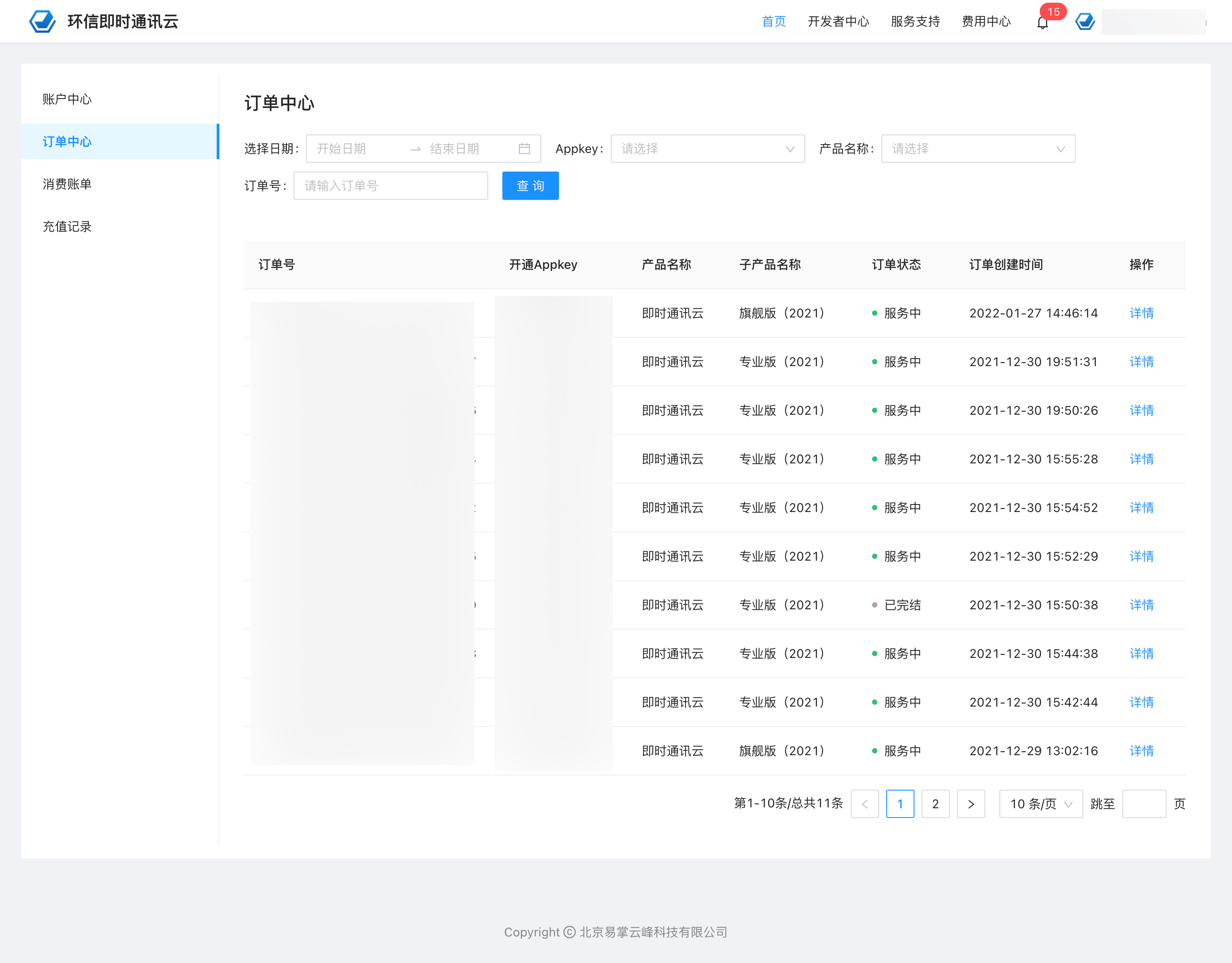The width and height of the screenshot is (1232, 963).
Task: Click the Easemob logo in the header
Action: tap(42, 21)
